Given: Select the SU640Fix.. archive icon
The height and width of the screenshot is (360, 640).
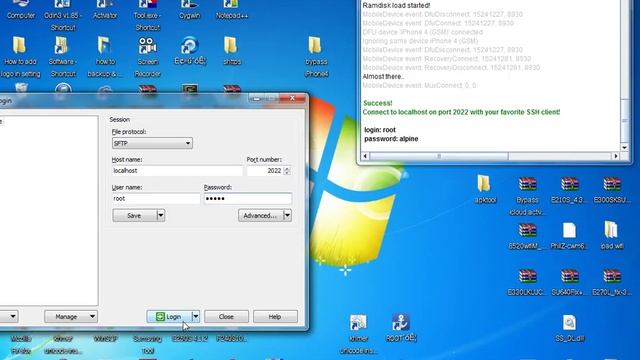Looking at the screenshot, I should click(569, 282).
